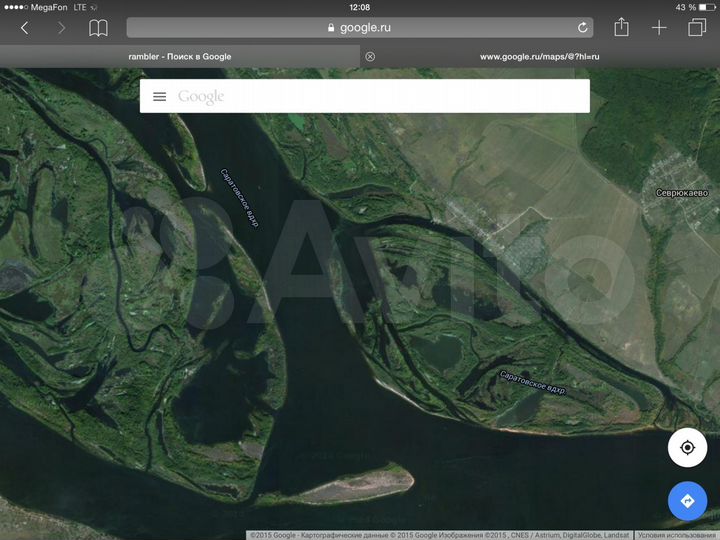The height and width of the screenshot is (540, 720).
Task: Center map on my location button
Action: [x=687, y=447]
